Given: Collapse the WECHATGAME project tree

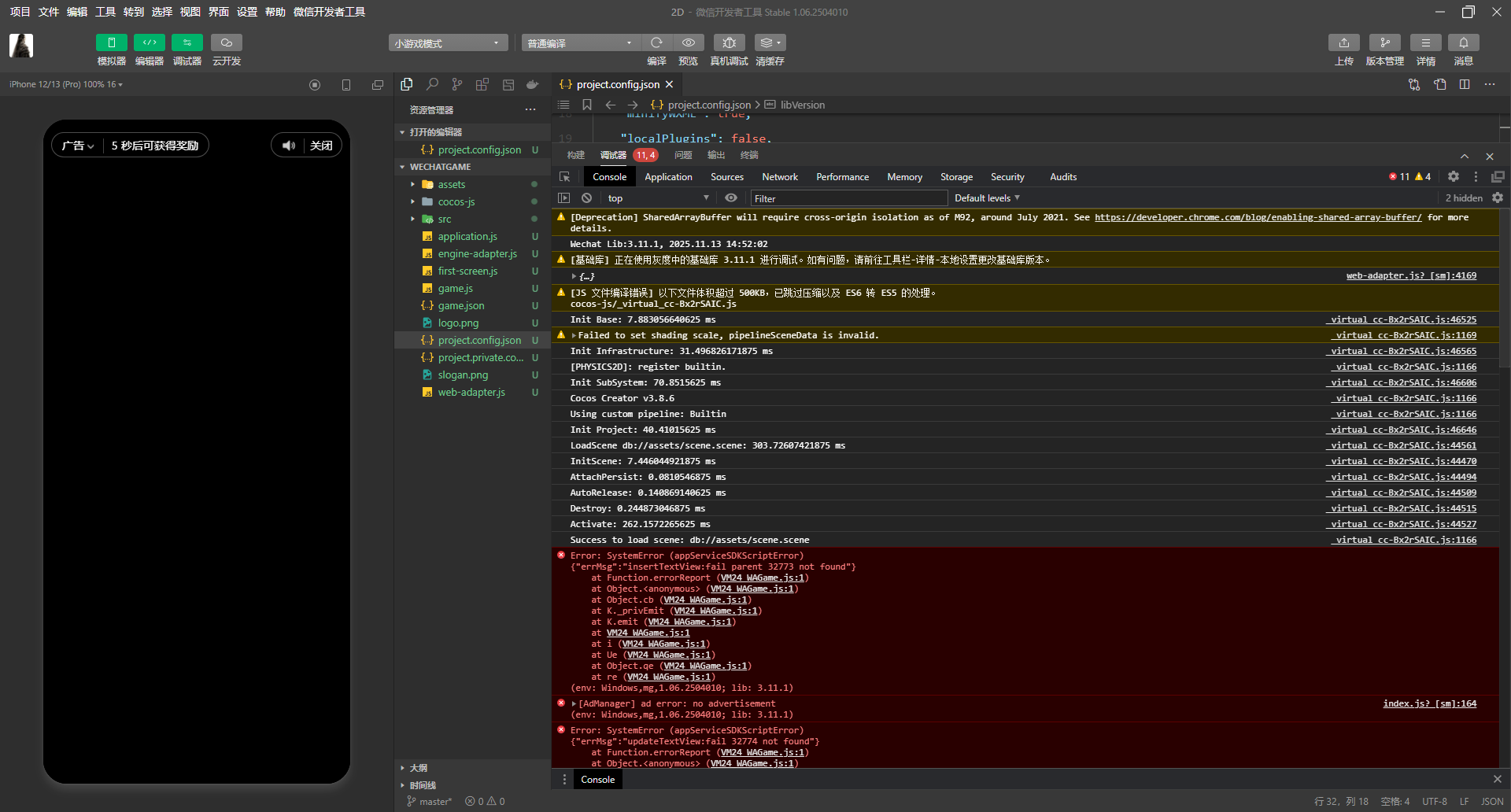Looking at the screenshot, I should (402, 167).
